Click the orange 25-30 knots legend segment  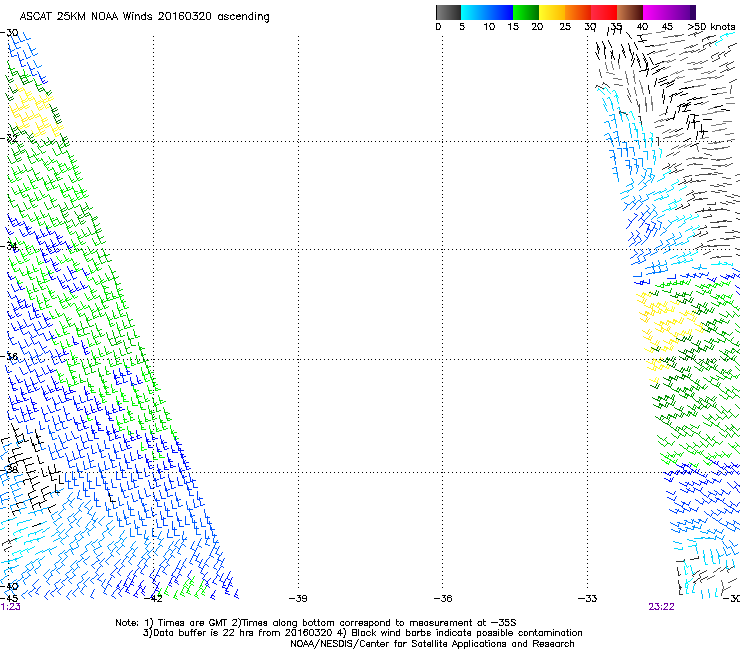[578, 12]
